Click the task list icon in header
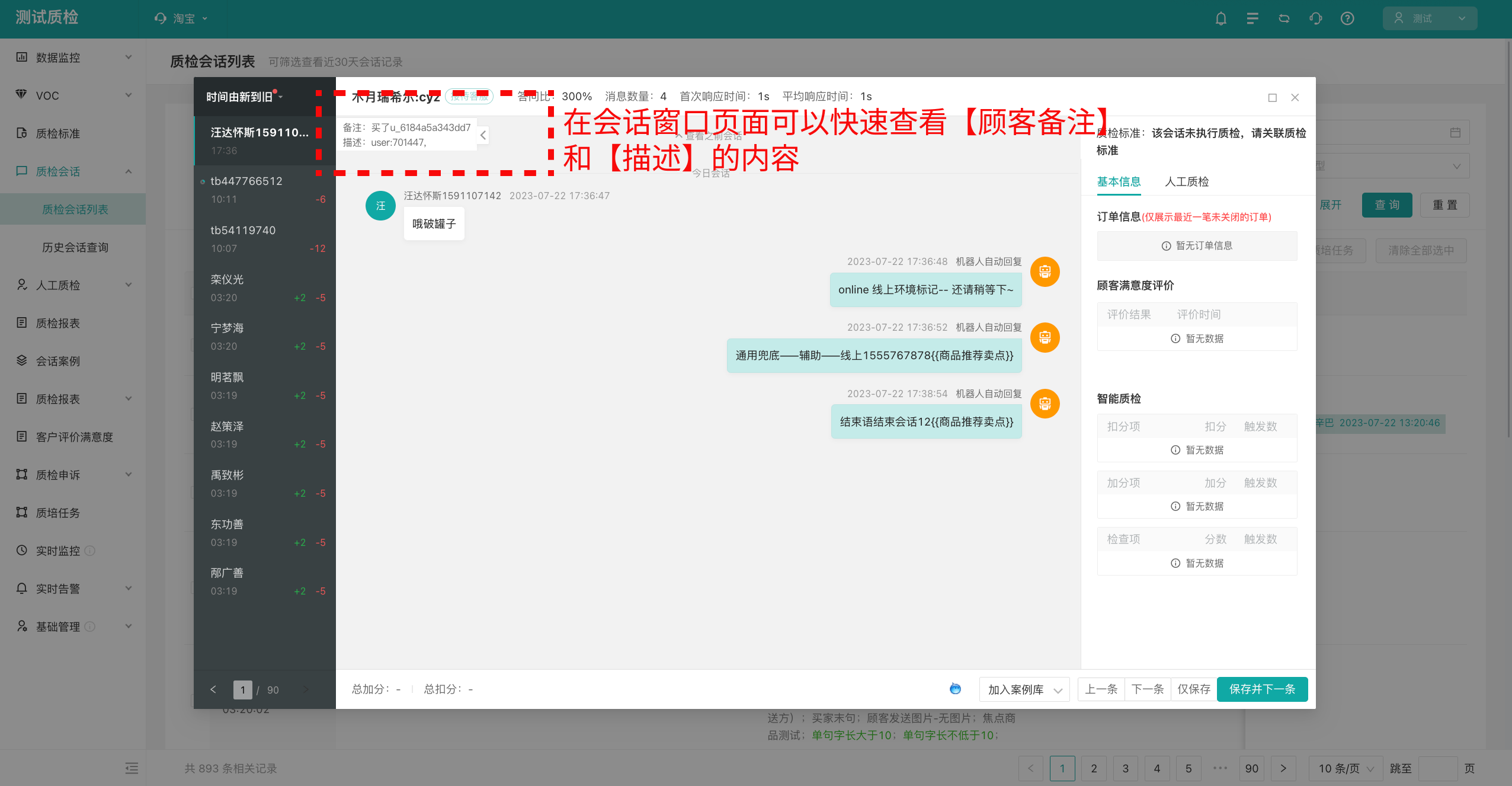This screenshot has height=786, width=1512. click(x=1252, y=18)
